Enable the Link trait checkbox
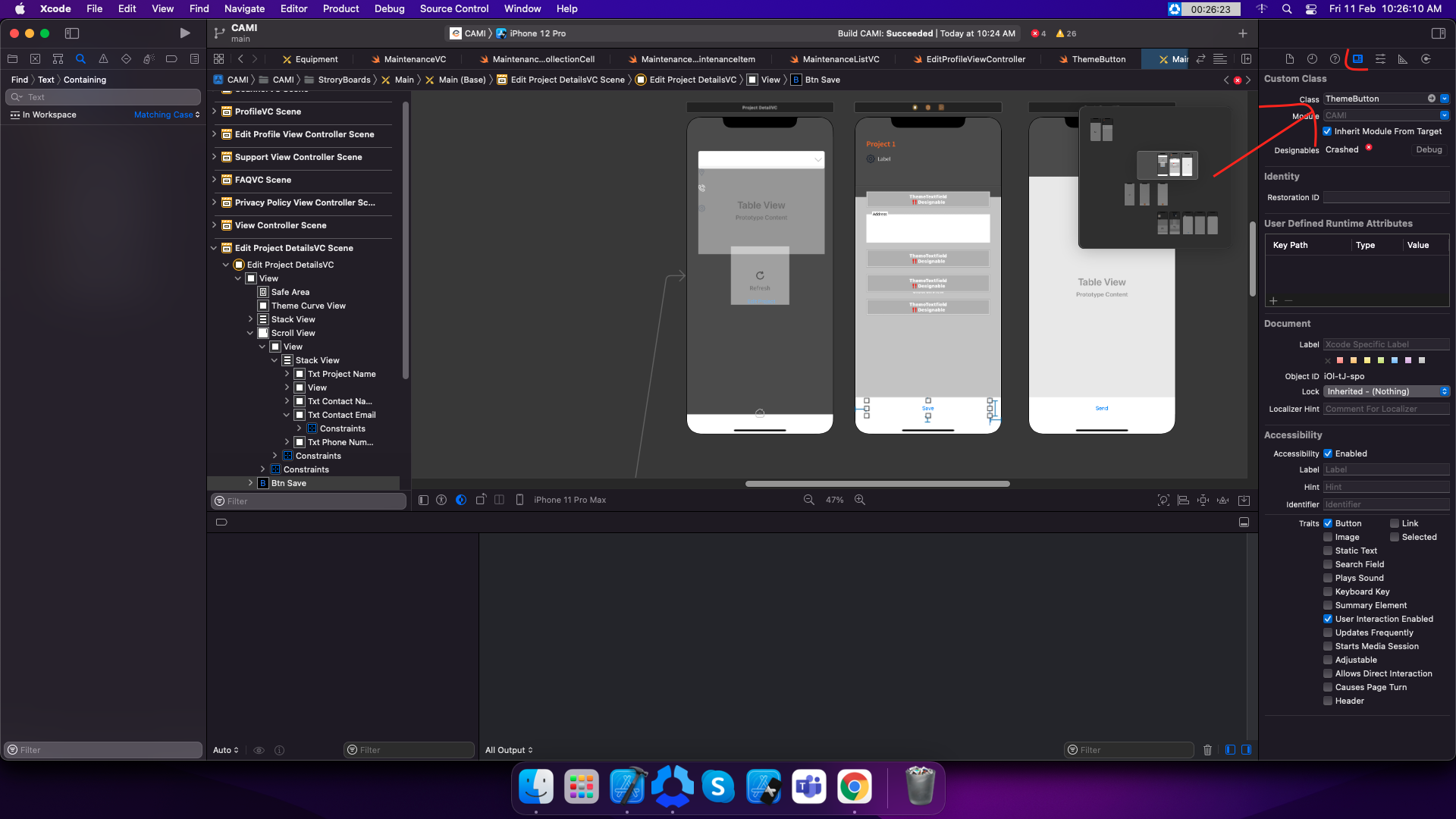 pos(1395,523)
